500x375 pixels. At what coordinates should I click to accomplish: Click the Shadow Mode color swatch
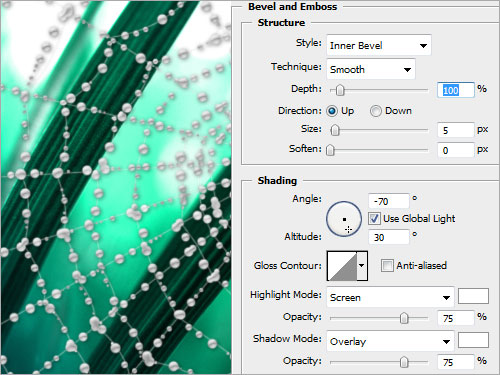(x=473, y=340)
